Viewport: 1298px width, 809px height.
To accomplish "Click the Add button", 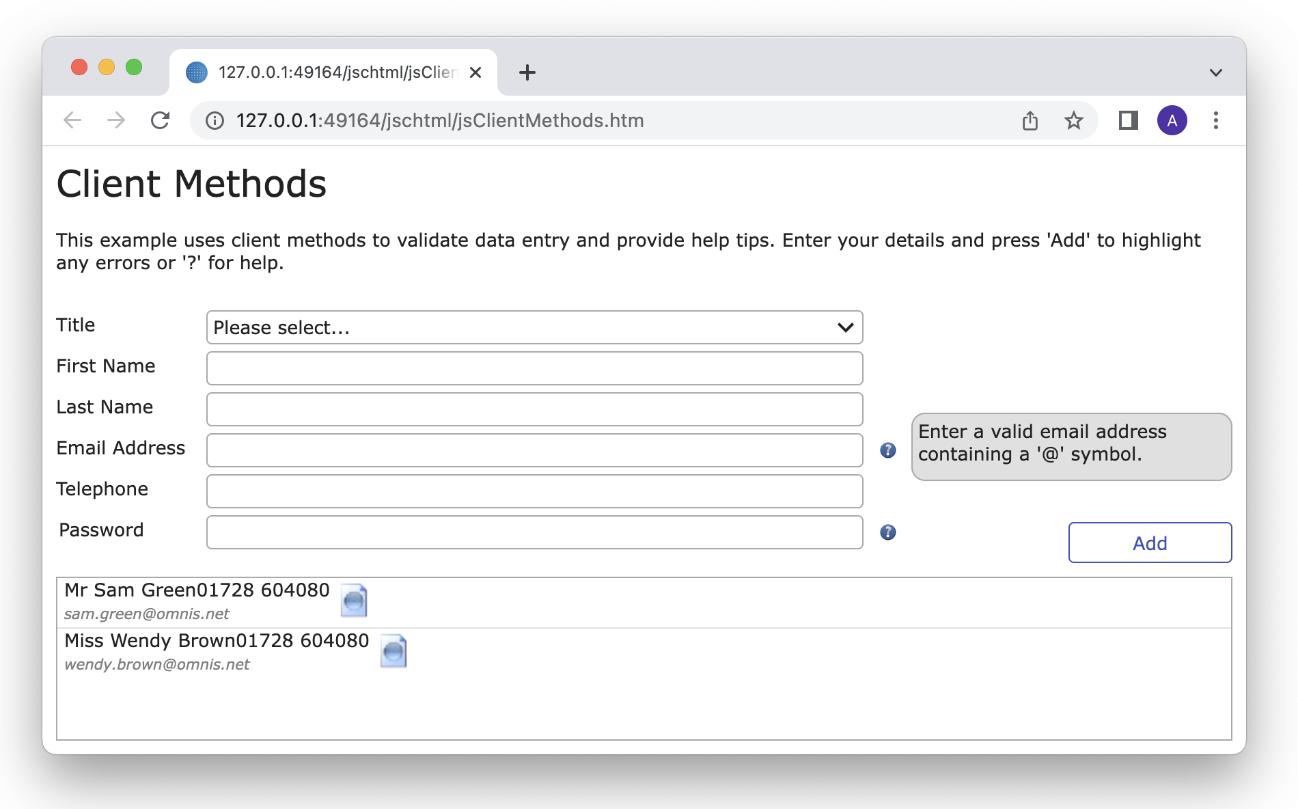I will coord(1150,543).
